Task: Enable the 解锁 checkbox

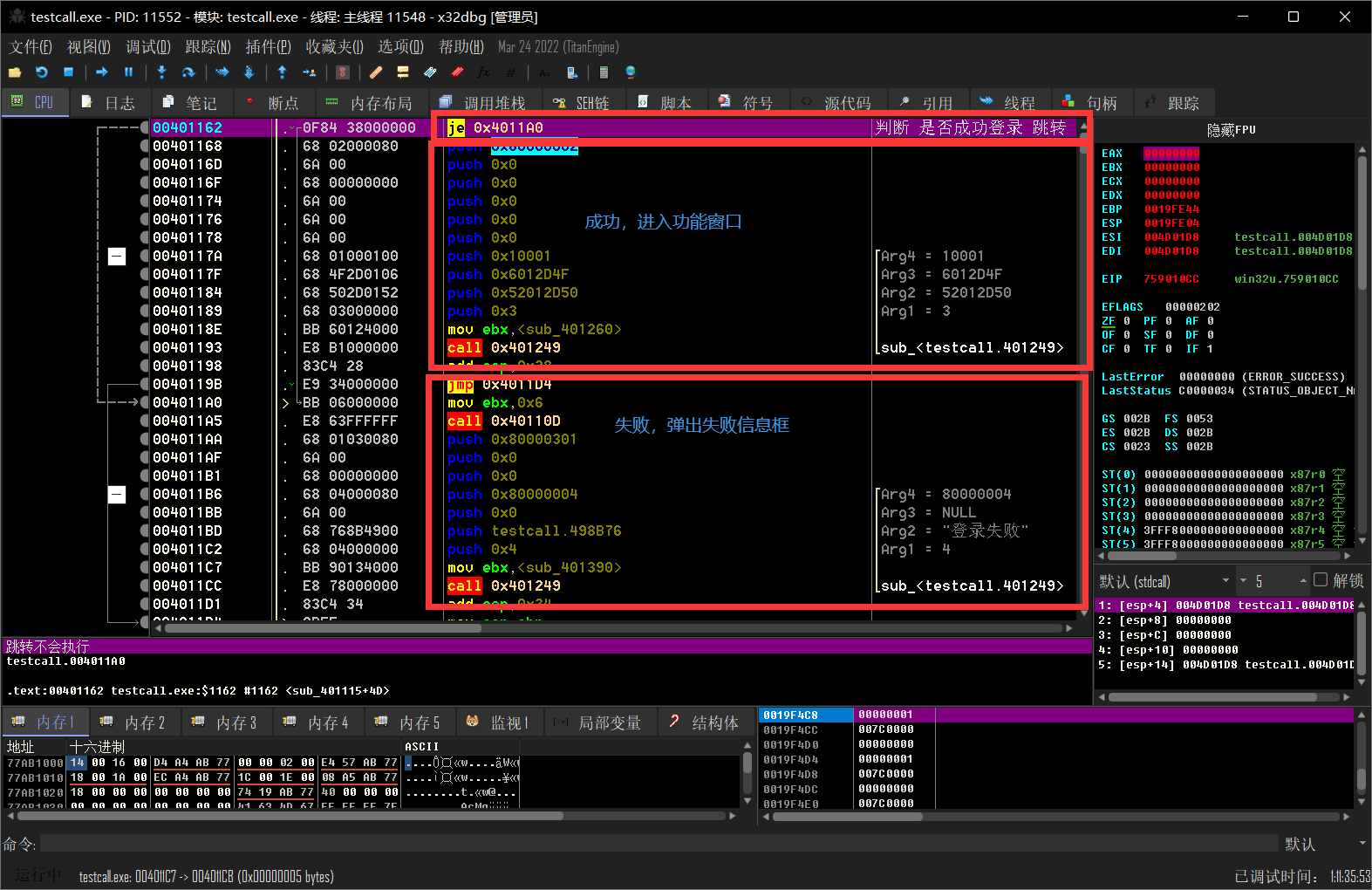Action: coord(1321,580)
